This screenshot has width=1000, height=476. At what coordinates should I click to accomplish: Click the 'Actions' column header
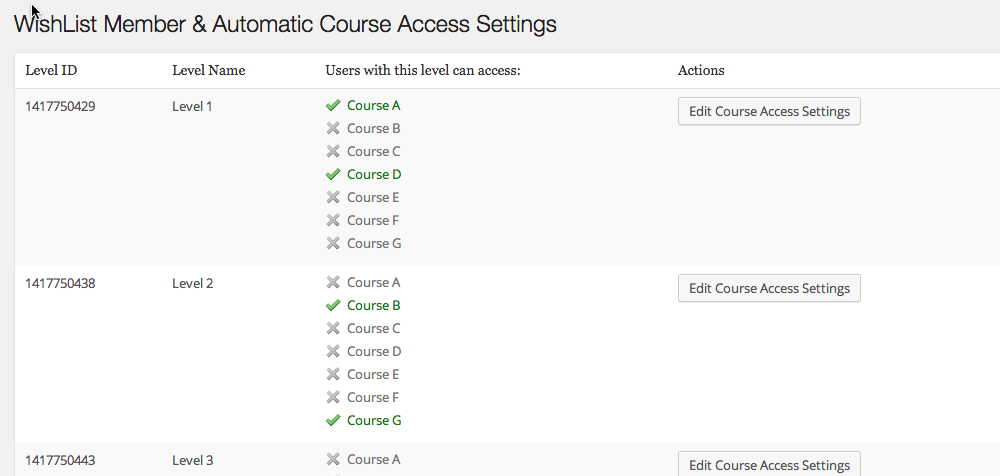click(701, 70)
